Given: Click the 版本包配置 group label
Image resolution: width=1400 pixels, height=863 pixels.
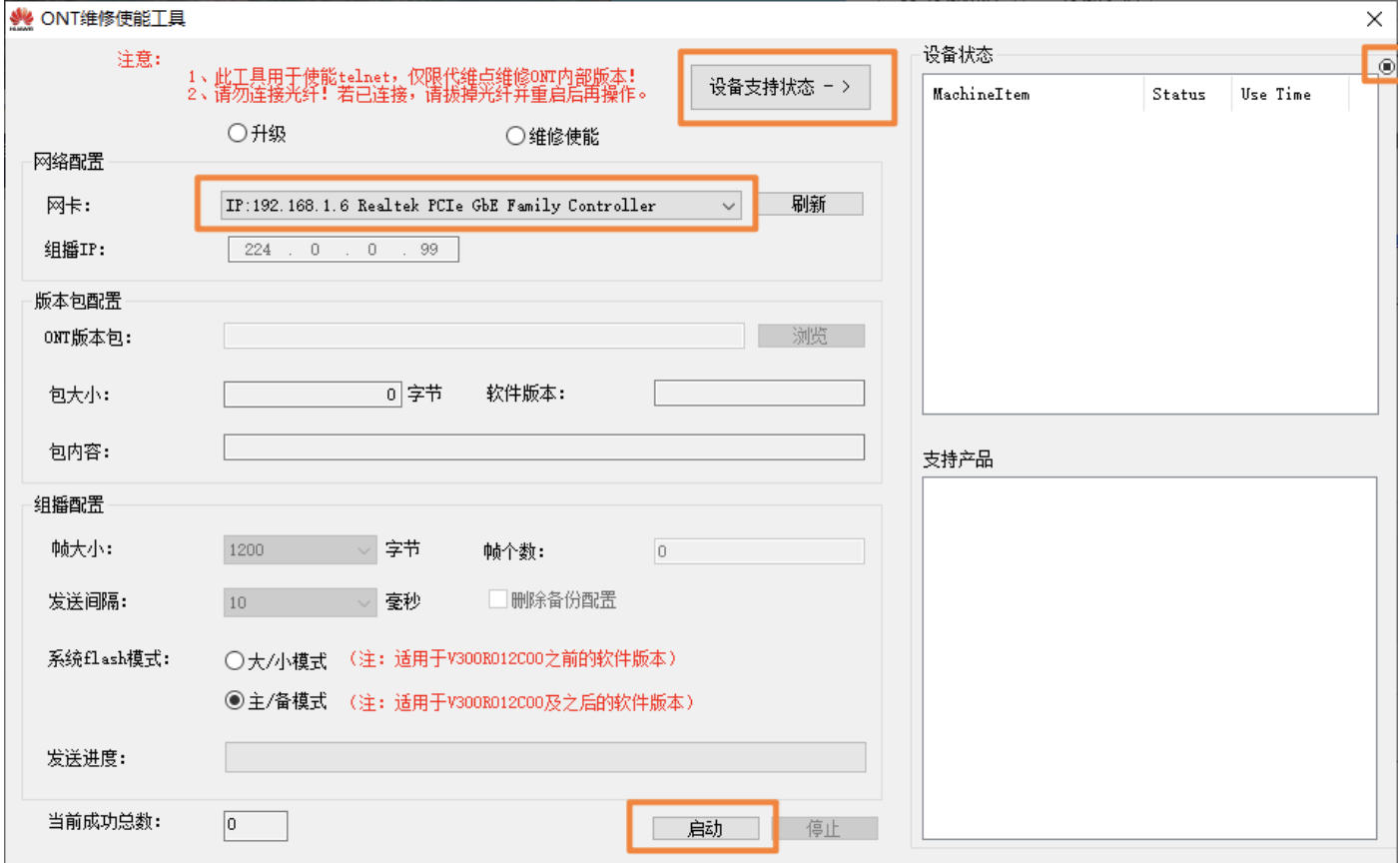Looking at the screenshot, I should (x=78, y=301).
